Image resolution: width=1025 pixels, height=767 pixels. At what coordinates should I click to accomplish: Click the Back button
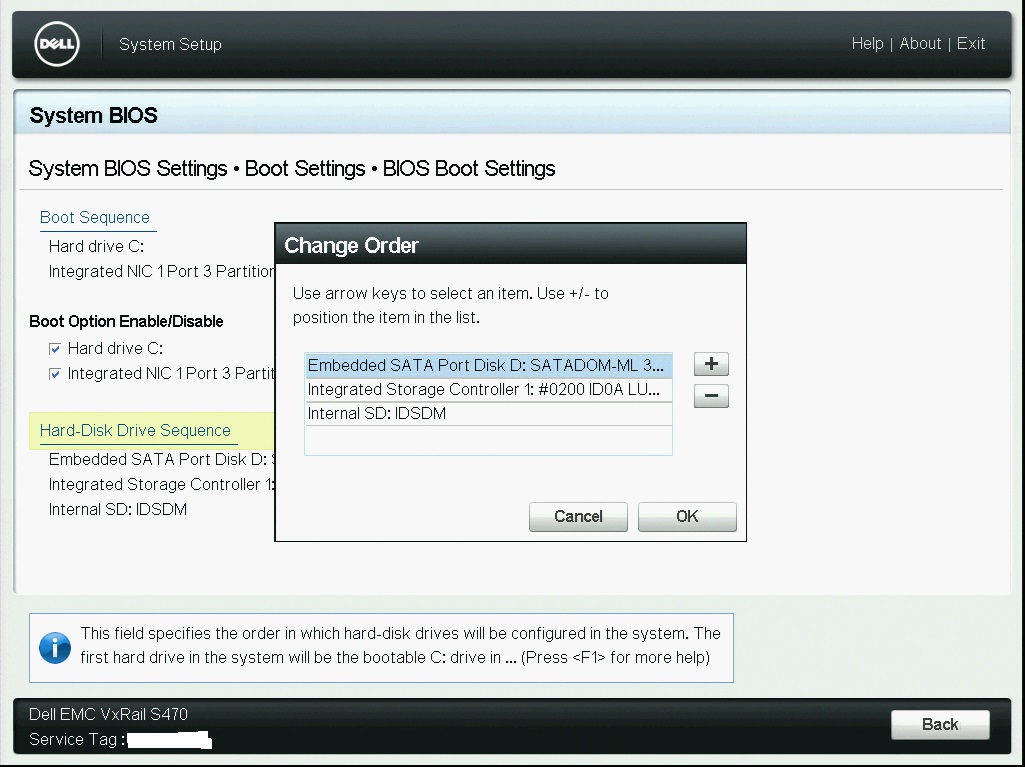[939, 724]
